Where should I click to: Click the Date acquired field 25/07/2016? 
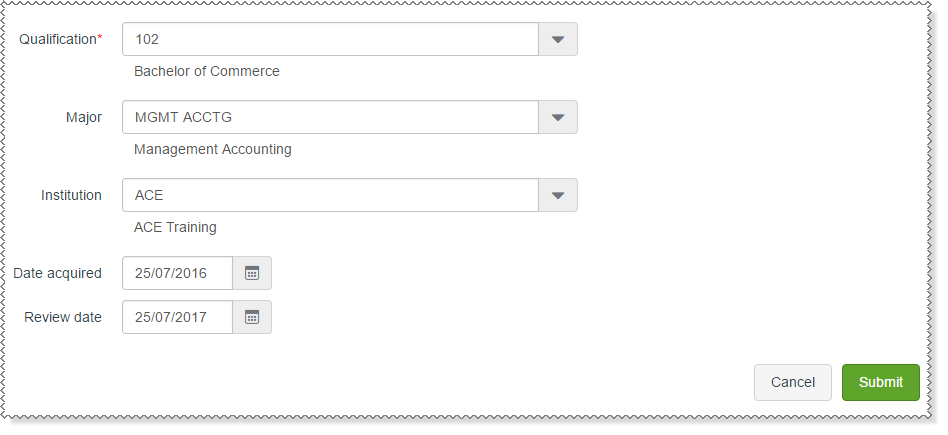point(177,273)
